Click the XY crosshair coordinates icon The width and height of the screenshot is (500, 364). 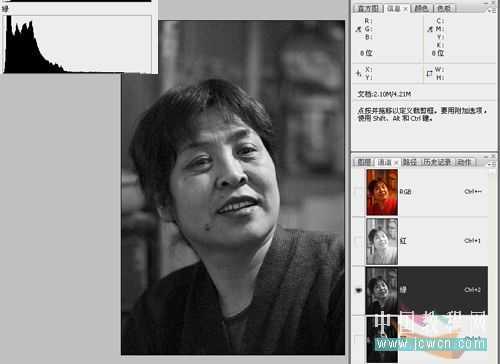click(358, 73)
